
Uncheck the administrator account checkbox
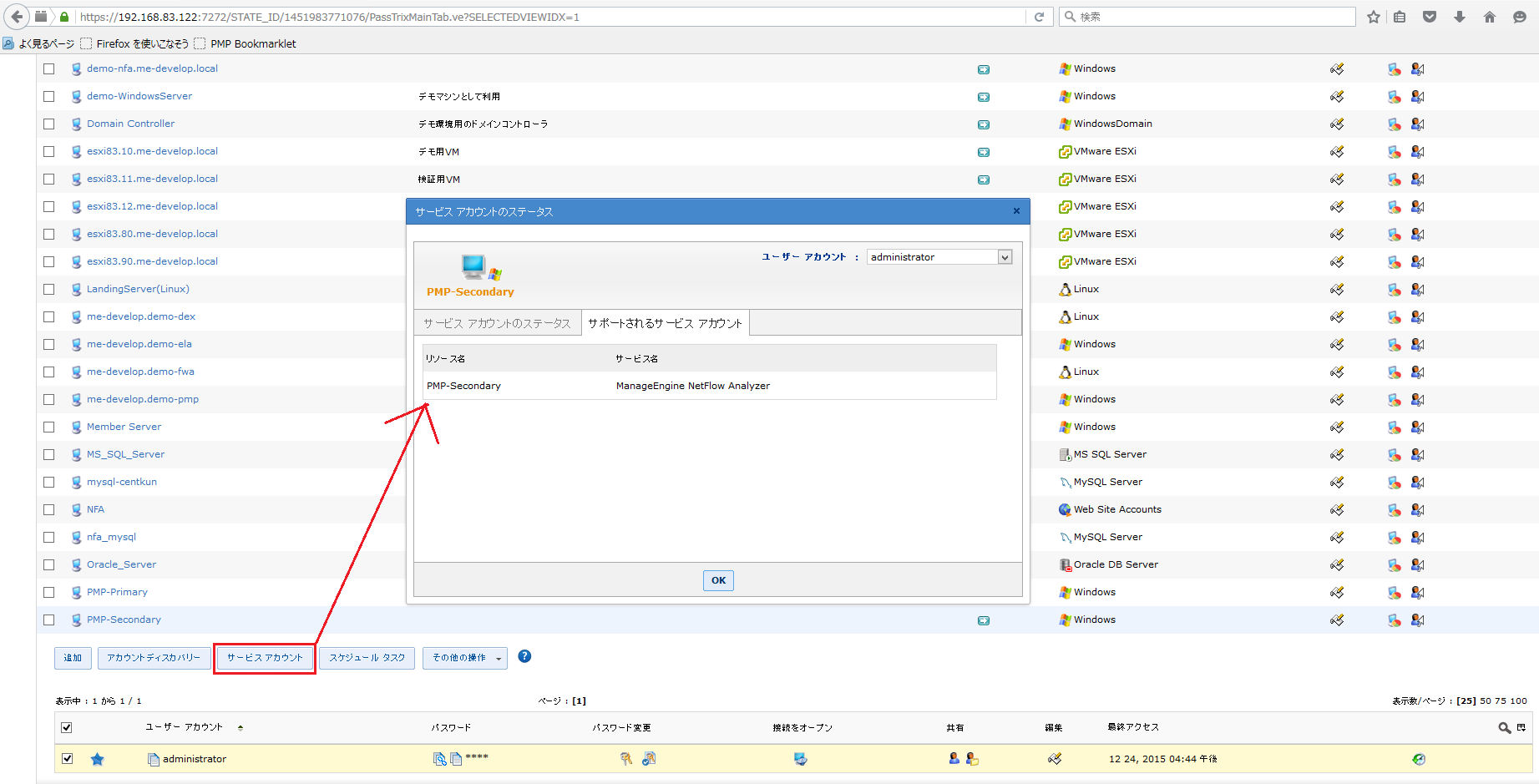(x=68, y=759)
